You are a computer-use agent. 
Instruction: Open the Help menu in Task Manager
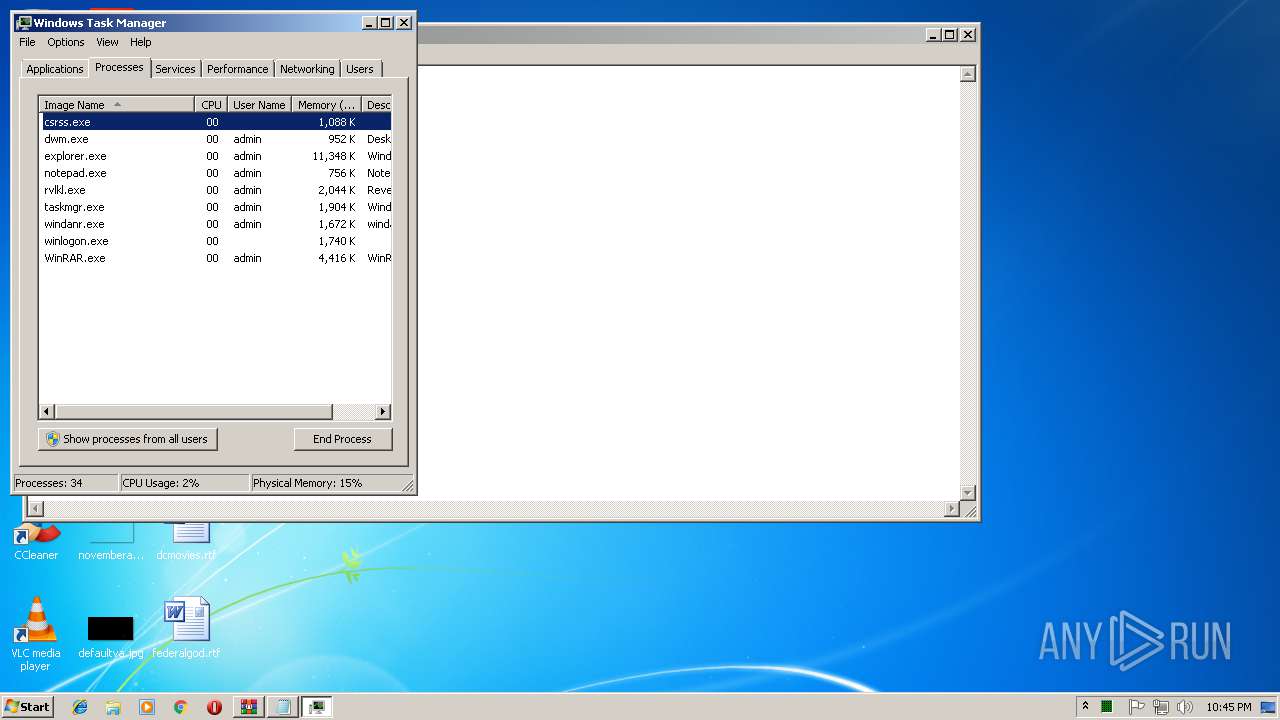pyautogui.click(x=141, y=42)
